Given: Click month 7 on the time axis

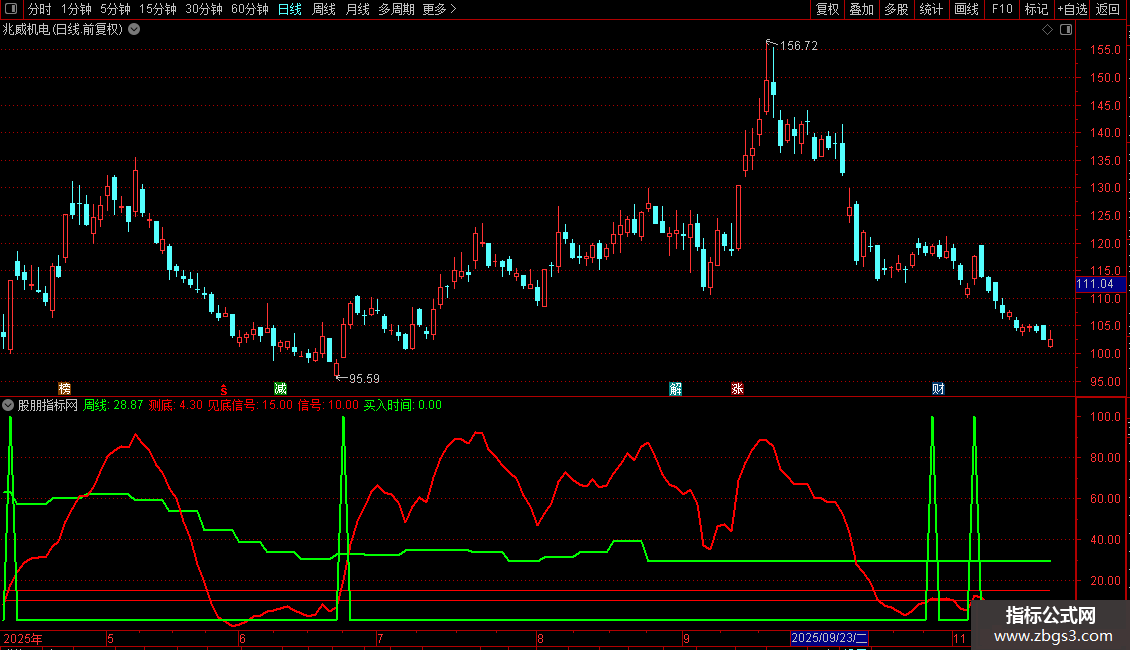Looking at the screenshot, I should click(380, 638).
